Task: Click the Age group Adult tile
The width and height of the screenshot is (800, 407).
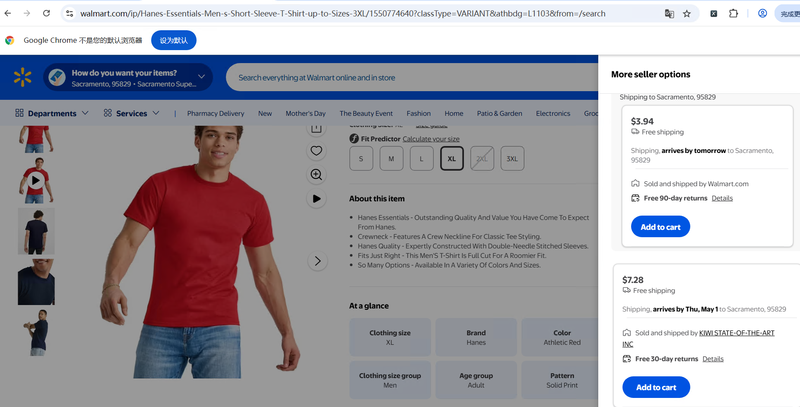Action: click(x=476, y=380)
